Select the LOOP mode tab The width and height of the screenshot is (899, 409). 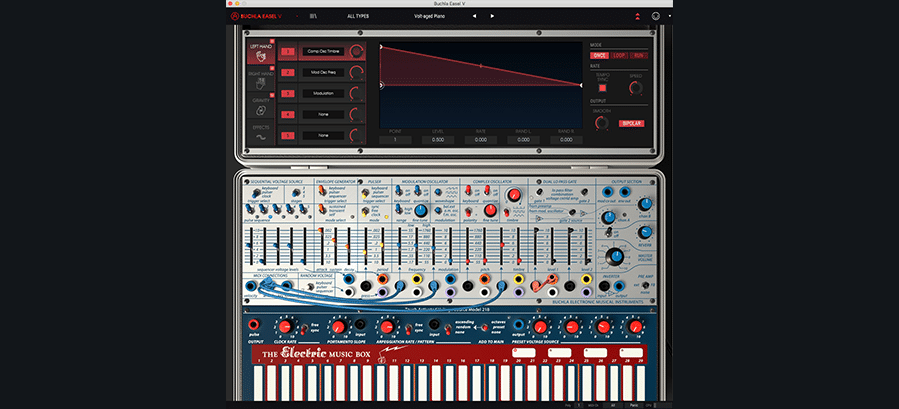[619, 56]
